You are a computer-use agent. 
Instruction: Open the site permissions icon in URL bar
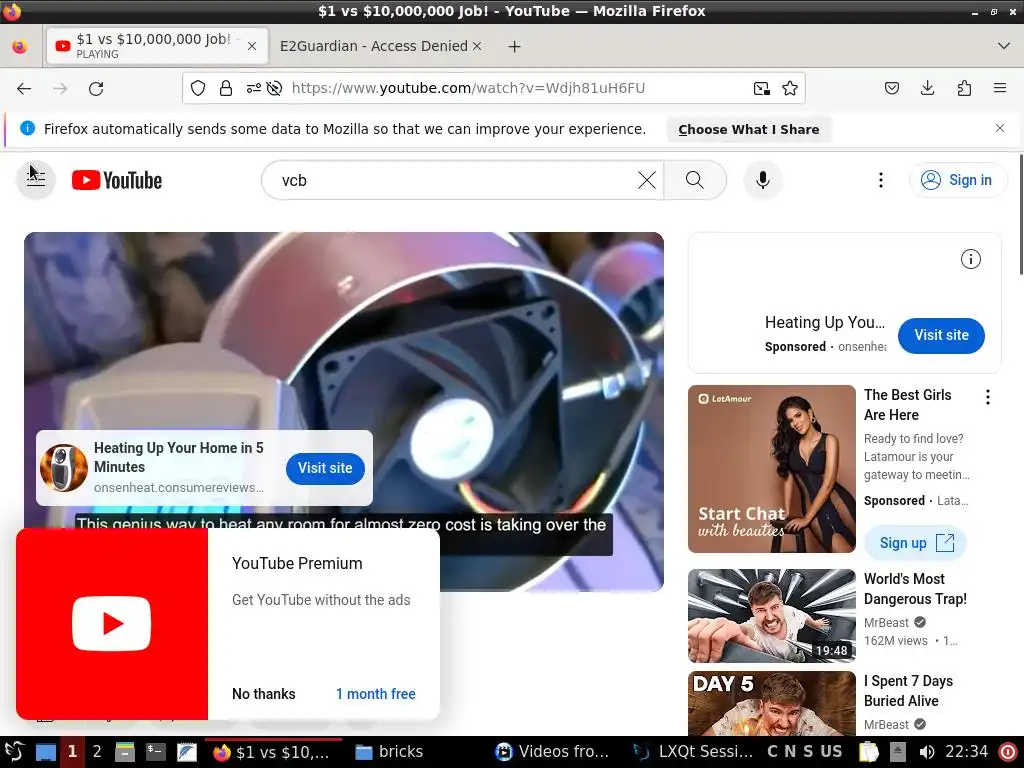253,88
